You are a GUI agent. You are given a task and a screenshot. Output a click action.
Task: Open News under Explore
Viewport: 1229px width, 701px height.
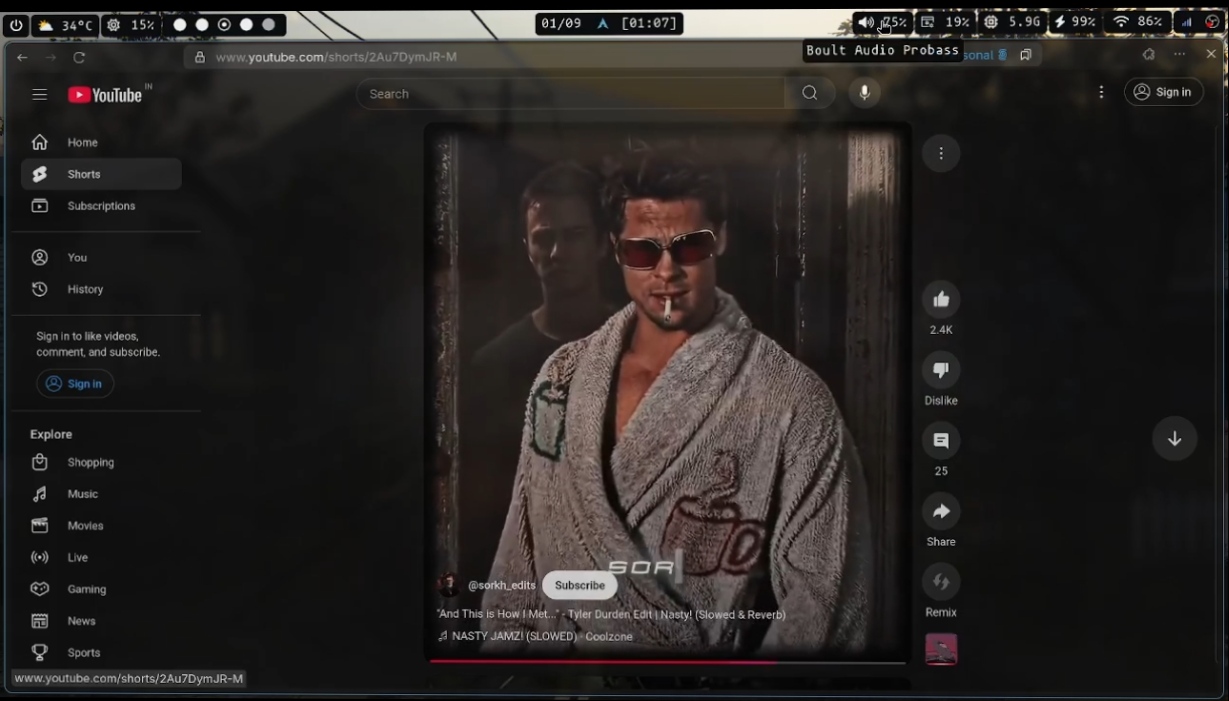101,621
